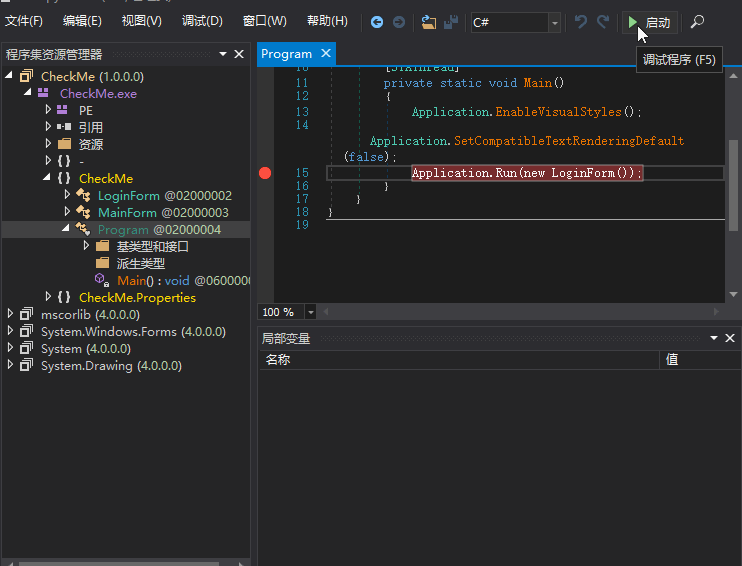
Task: Click the Main() method icon
Action: 102,280
